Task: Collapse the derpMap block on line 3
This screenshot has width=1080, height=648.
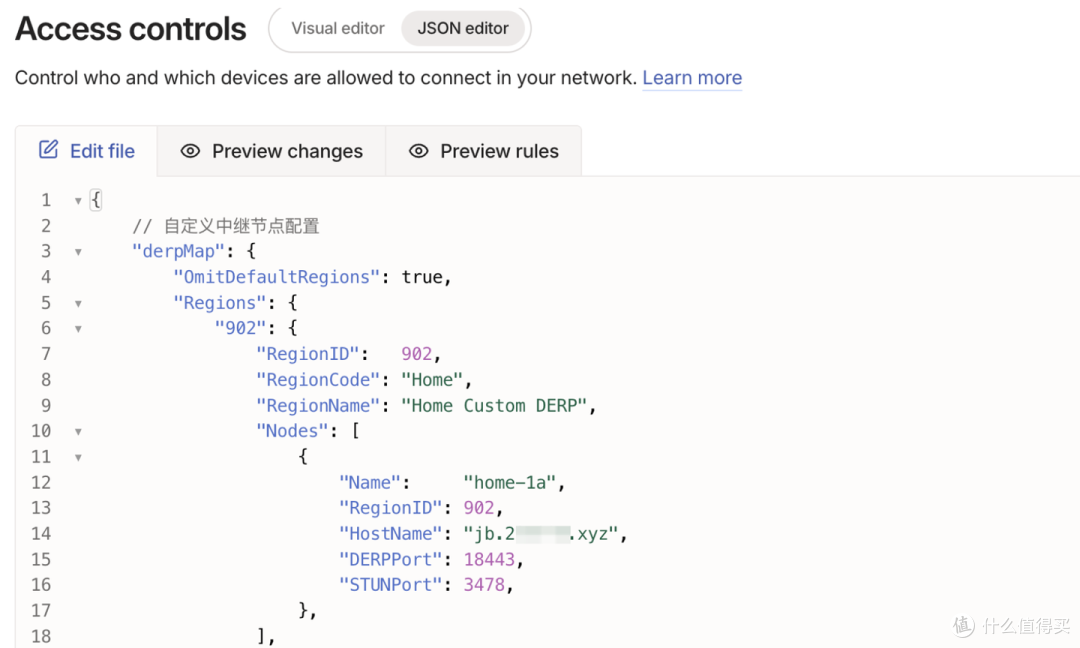Action: (78, 252)
